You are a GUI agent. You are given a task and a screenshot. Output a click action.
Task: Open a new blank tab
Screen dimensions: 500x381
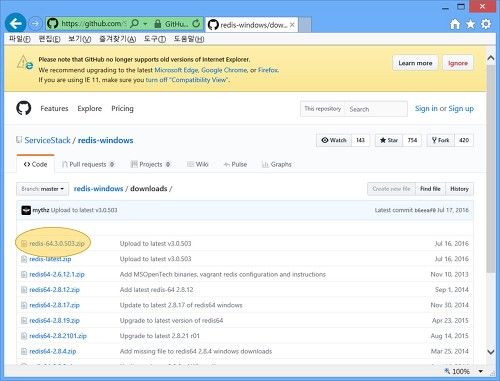click(x=305, y=25)
